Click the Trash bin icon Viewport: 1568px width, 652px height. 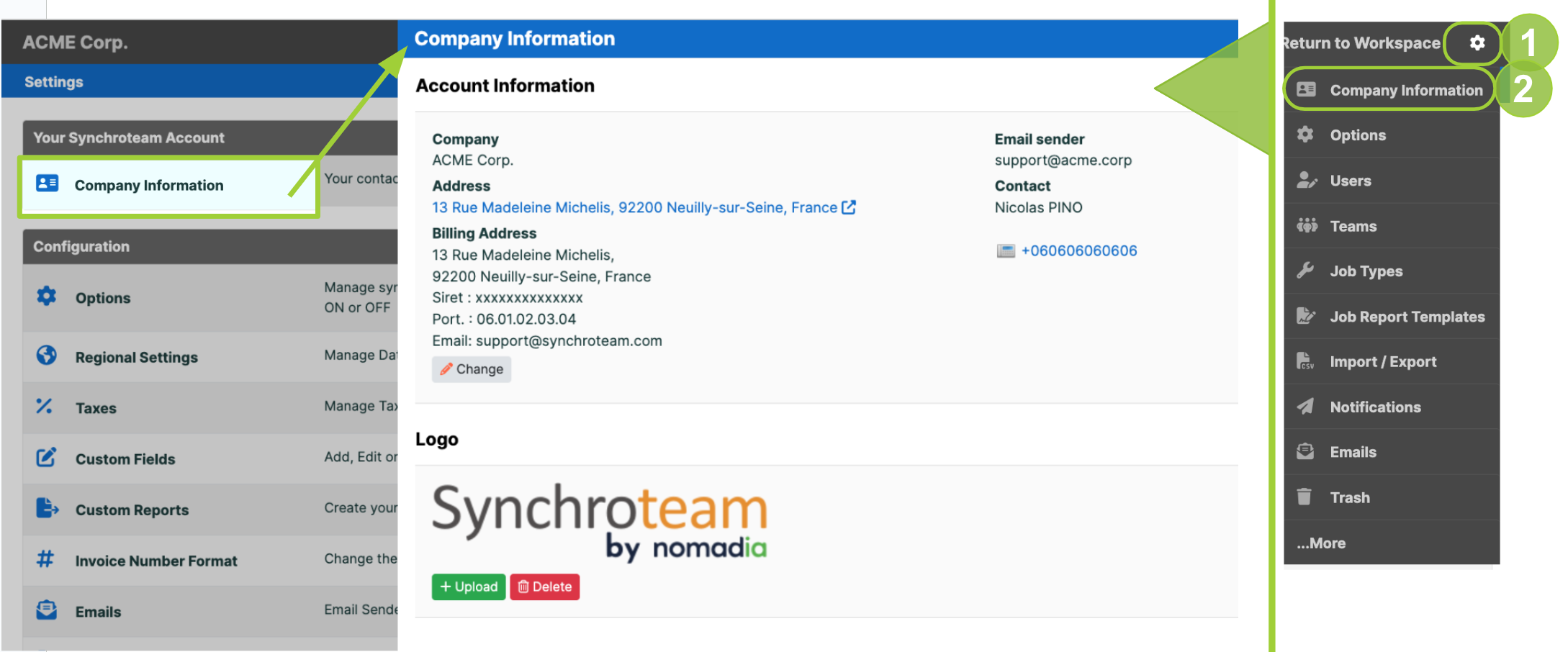pyautogui.click(x=1304, y=497)
